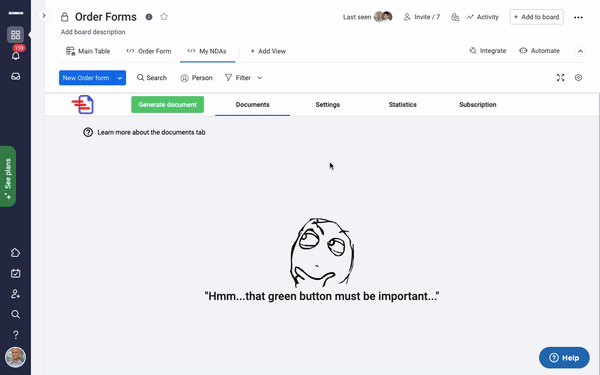Open the Person filter
The image size is (600, 375).
[196, 78]
